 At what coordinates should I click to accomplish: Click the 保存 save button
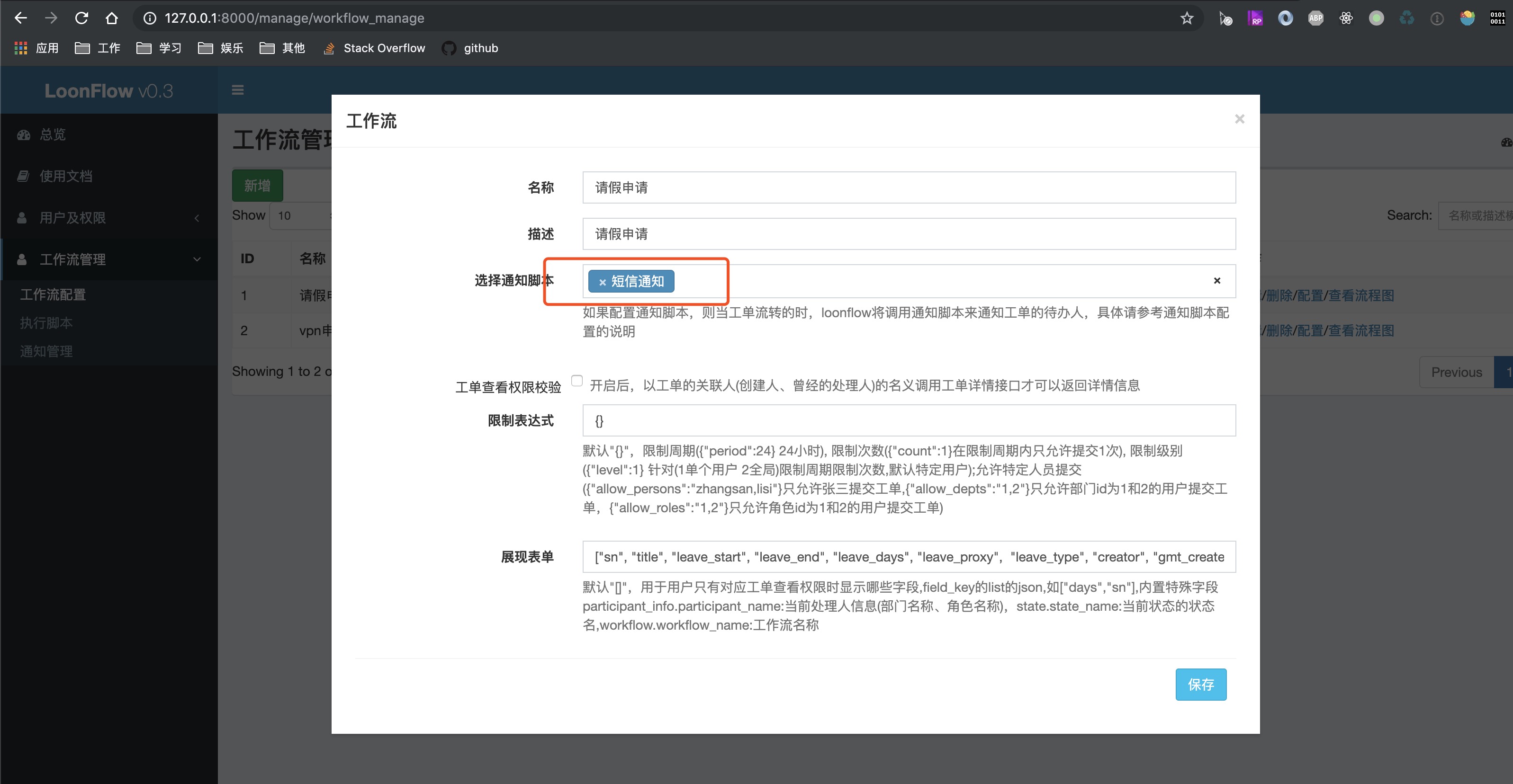pyautogui.click(x=1200, y=684)
